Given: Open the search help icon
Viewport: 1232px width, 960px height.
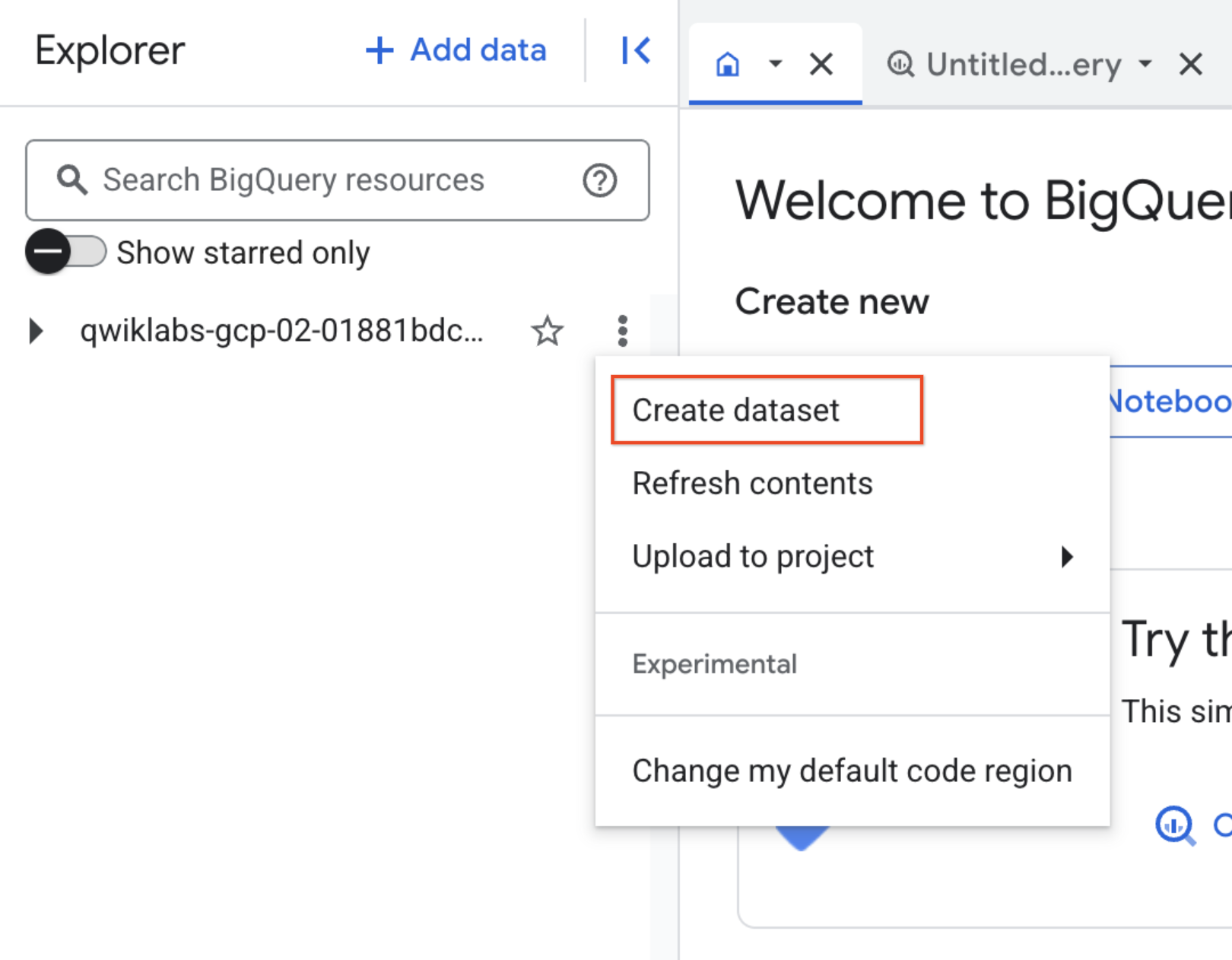Looking at the screenshot, I should point(599,180).
